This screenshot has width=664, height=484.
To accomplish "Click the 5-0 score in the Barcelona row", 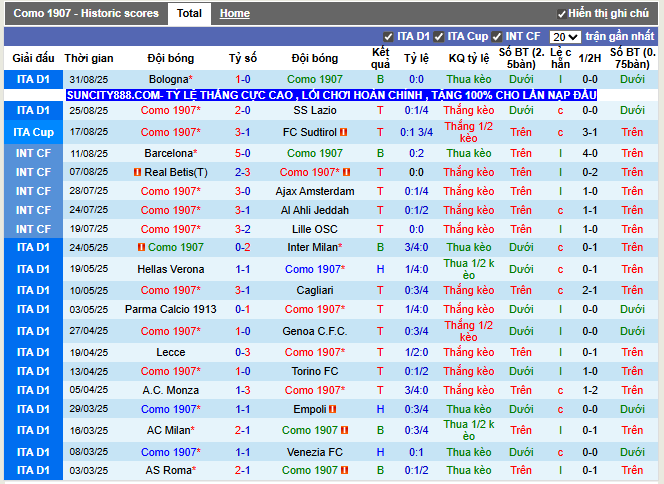I will (x=243, y=153).
